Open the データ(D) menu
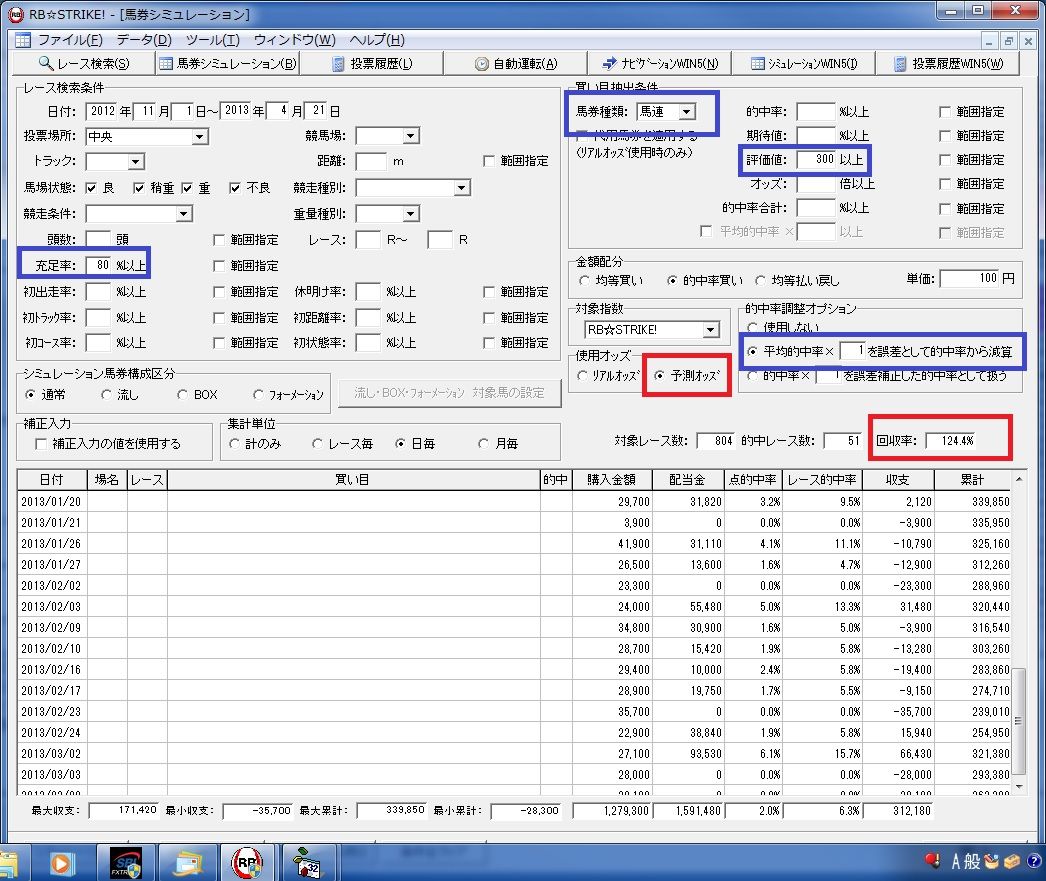Viewport: 1046px width, 881px height. coord(144,40)
